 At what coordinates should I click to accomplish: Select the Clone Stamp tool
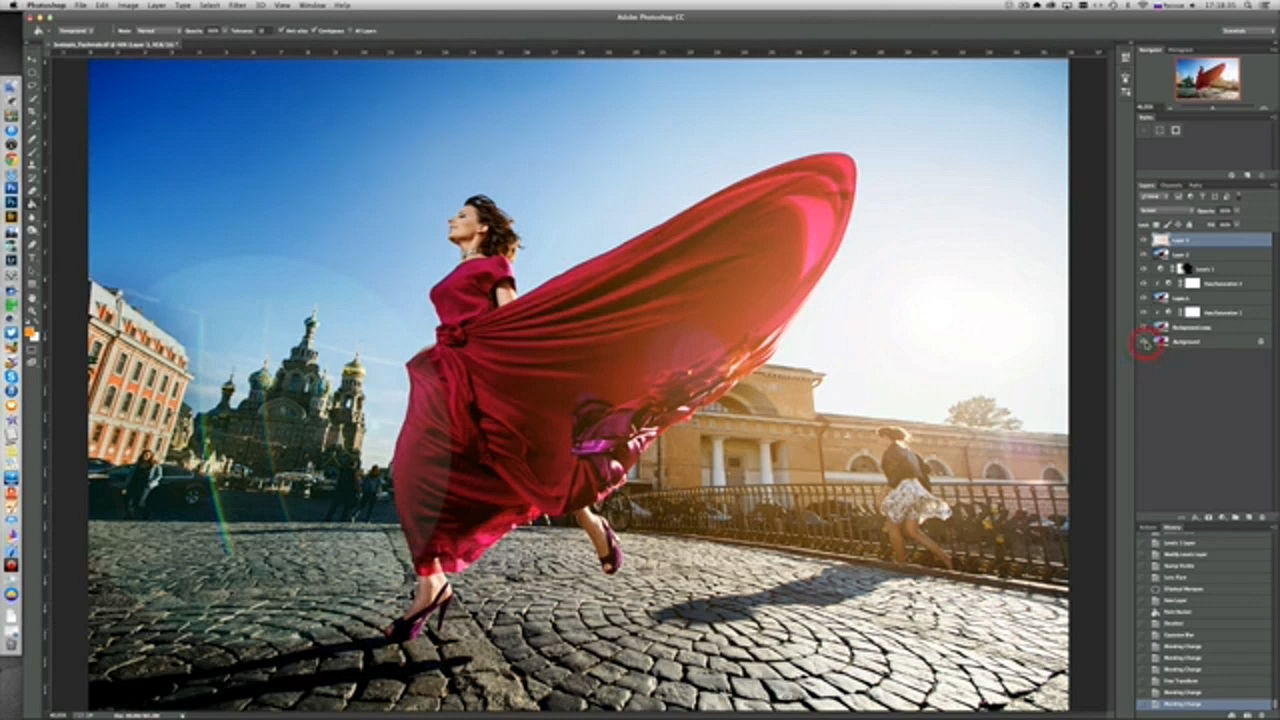pos(33,164)
